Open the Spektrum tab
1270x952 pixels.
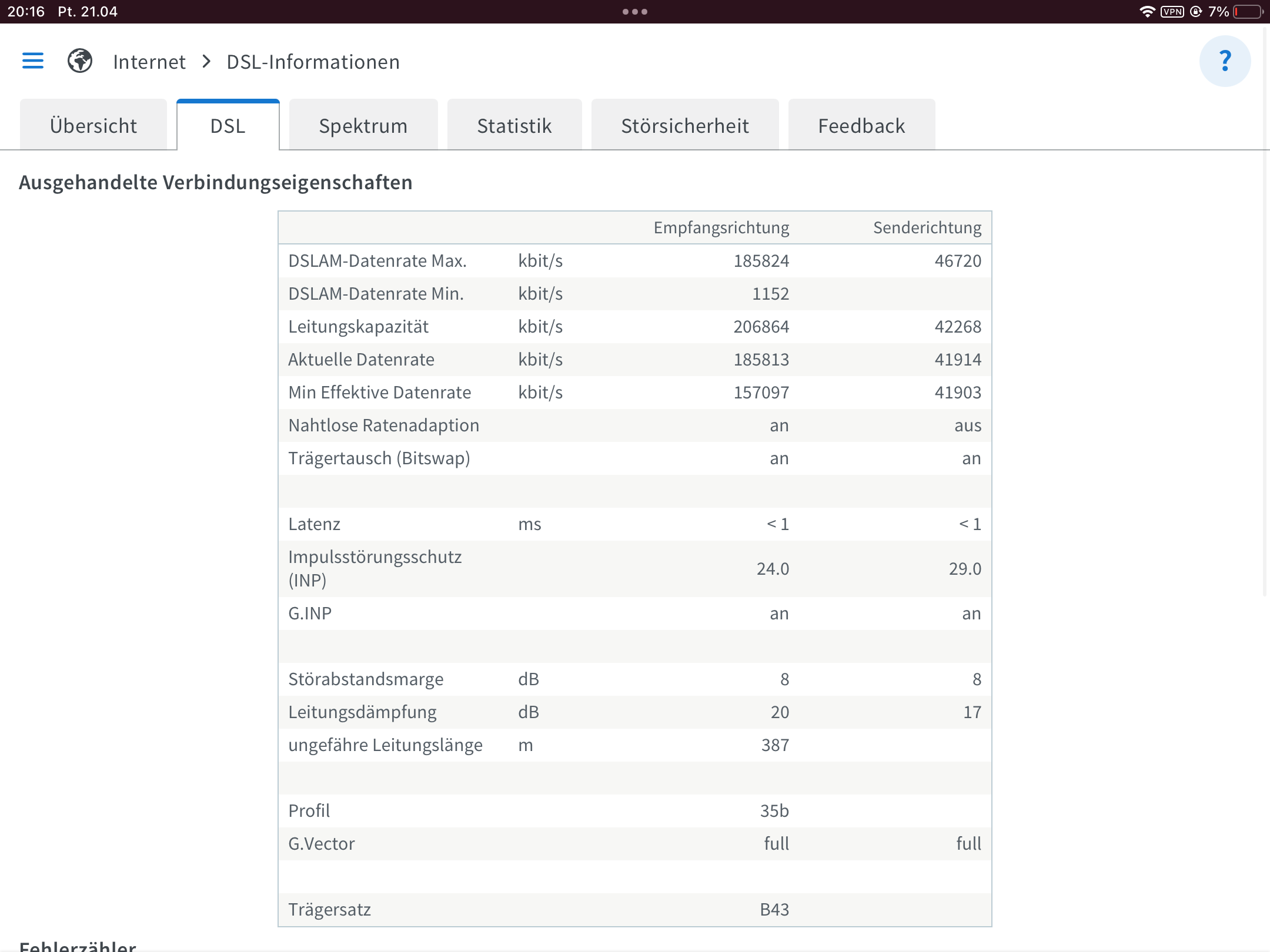pyautogui.click(x=363, y=126)
